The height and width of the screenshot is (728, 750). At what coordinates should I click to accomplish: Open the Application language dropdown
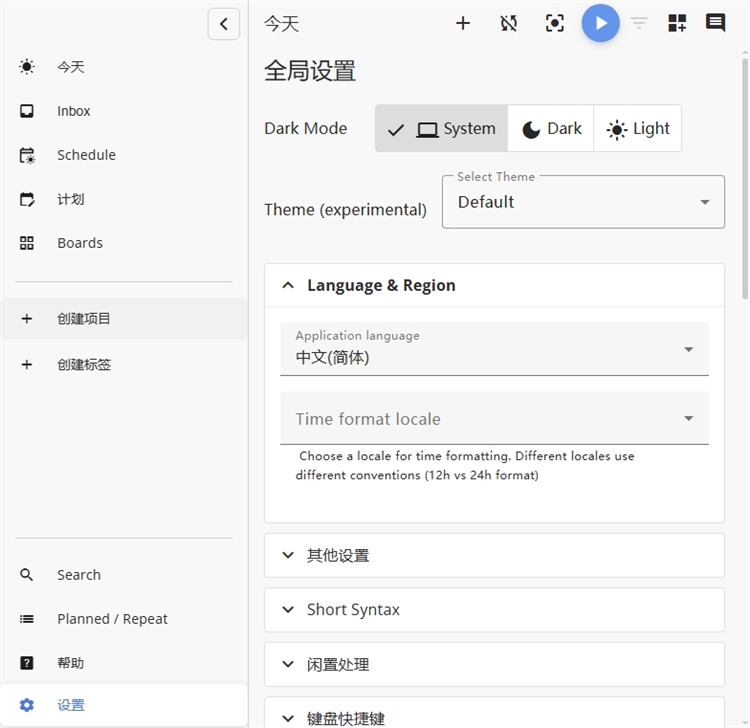pos(494,349)
